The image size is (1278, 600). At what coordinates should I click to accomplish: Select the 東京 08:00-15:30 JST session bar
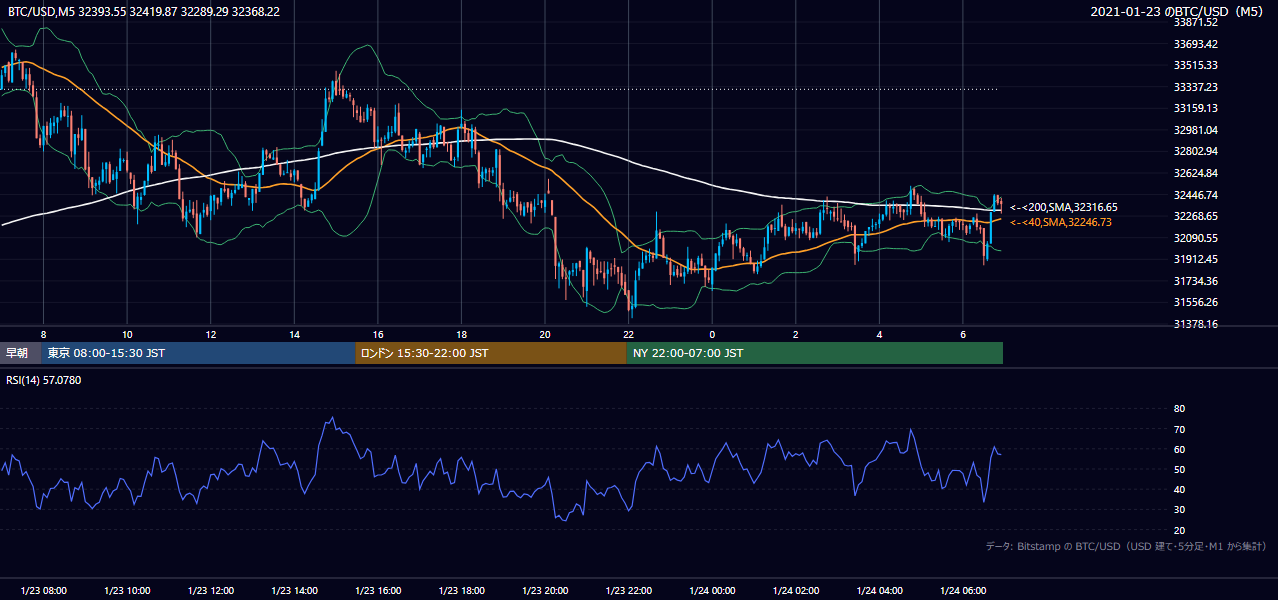(198, 353)
